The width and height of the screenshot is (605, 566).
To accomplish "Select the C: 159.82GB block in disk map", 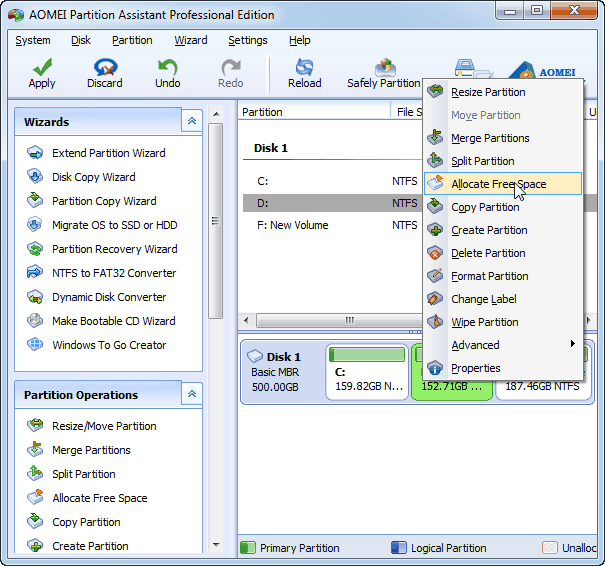I will (x=367, y=372).
